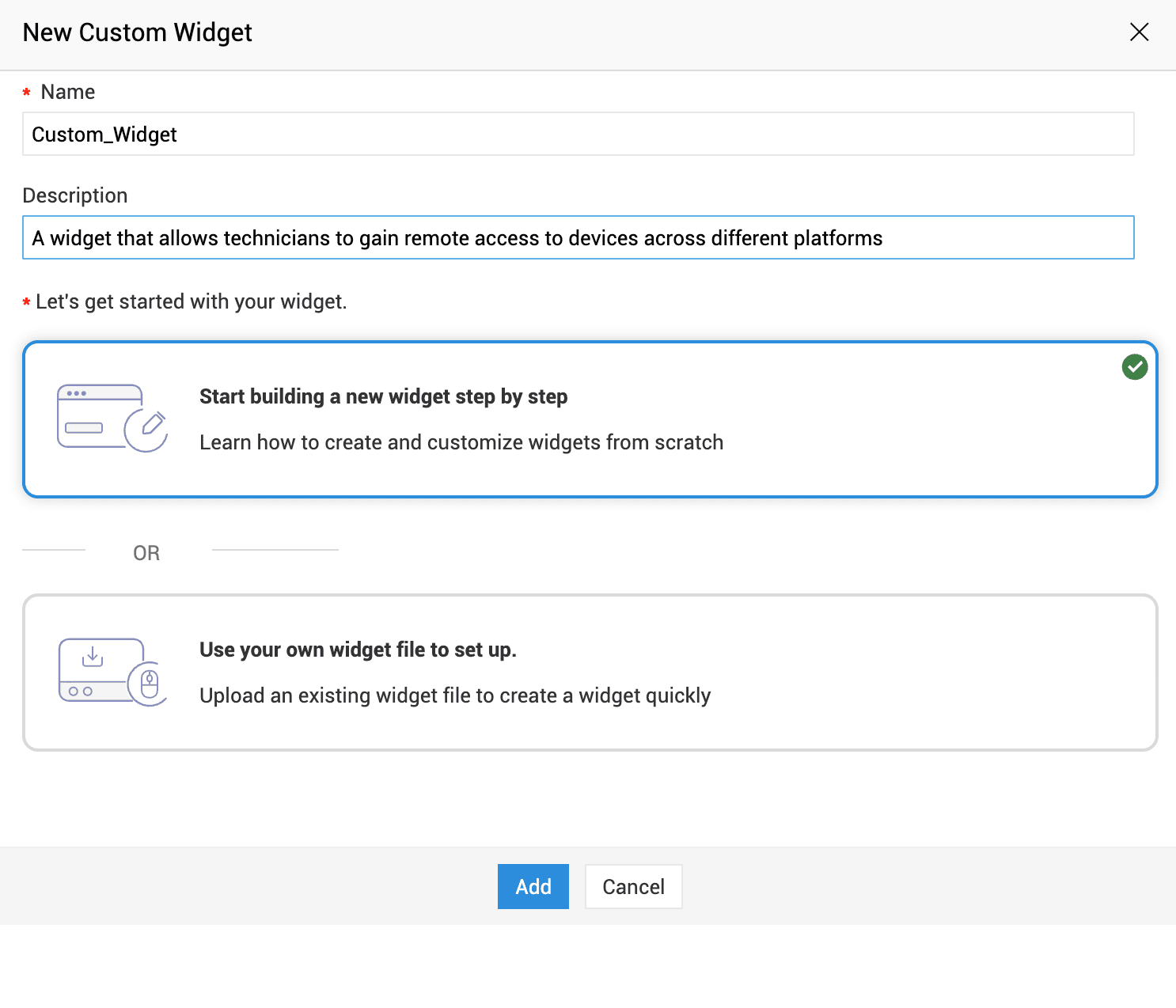Click the 'New Custom Widget' title

coord(137,32)
